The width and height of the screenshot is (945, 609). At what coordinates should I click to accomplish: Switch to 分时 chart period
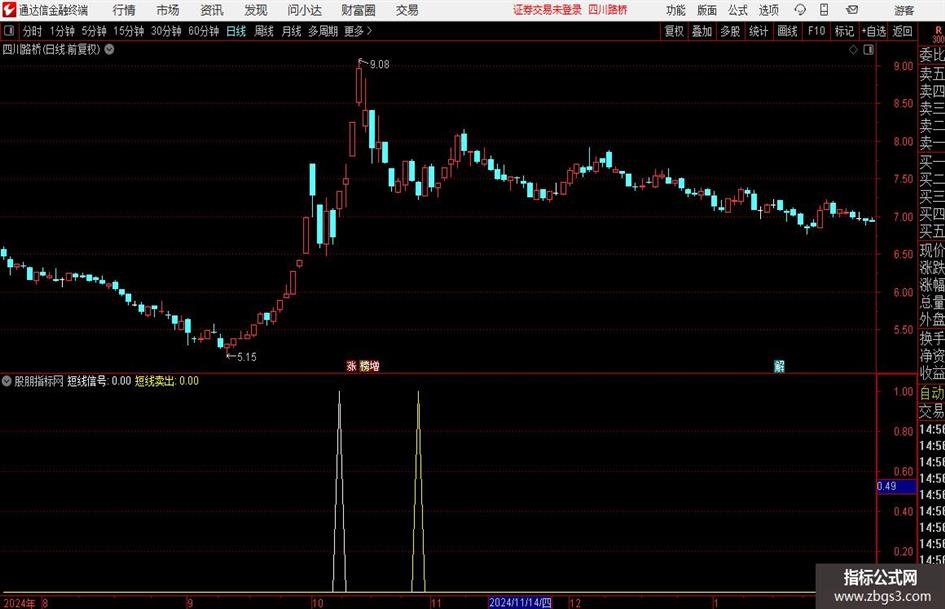click(x=33, y=31)
